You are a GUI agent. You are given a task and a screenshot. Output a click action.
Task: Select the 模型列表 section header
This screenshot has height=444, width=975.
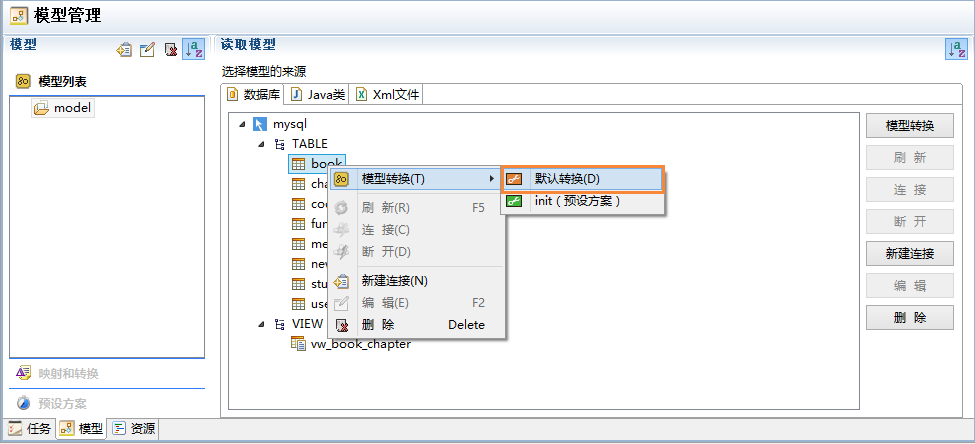click(62, 81)
